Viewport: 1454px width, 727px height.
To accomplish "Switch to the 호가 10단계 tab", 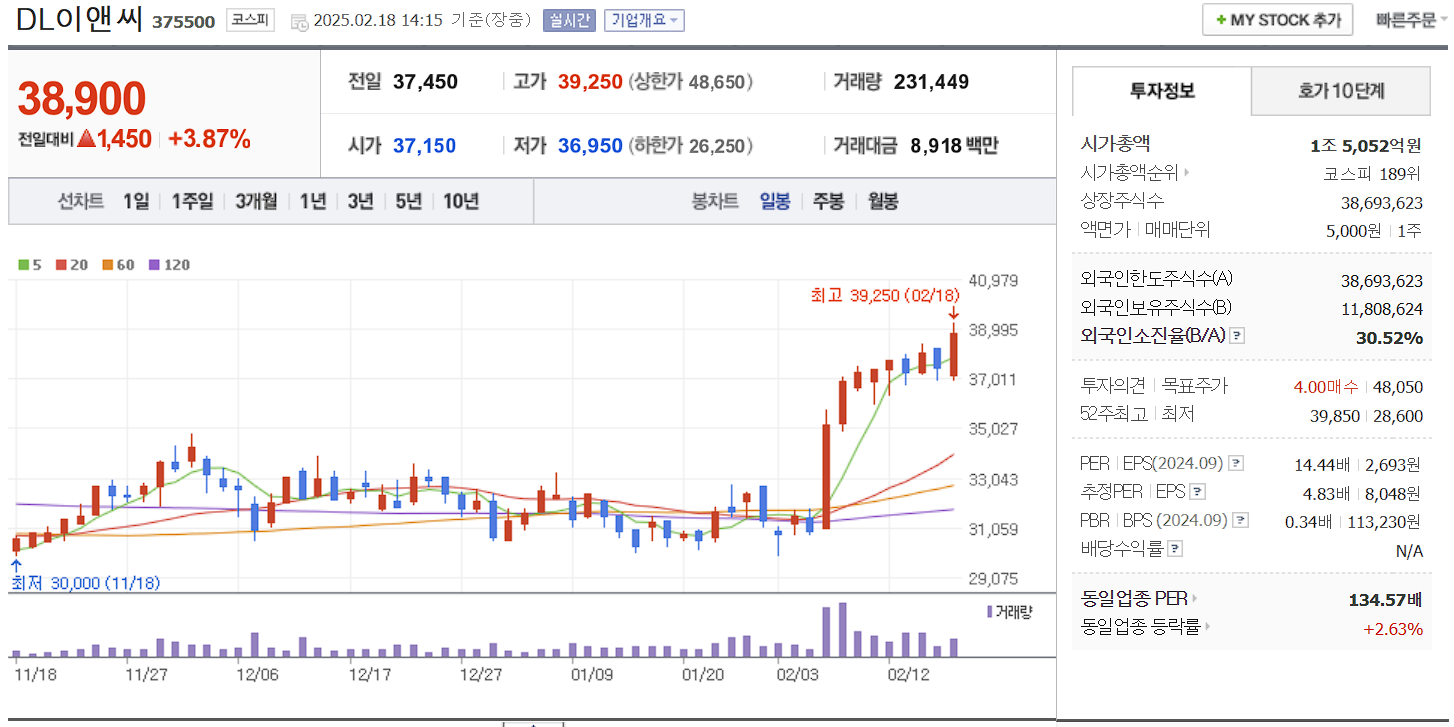I will pyautogui.click(x=1339, y=91).
